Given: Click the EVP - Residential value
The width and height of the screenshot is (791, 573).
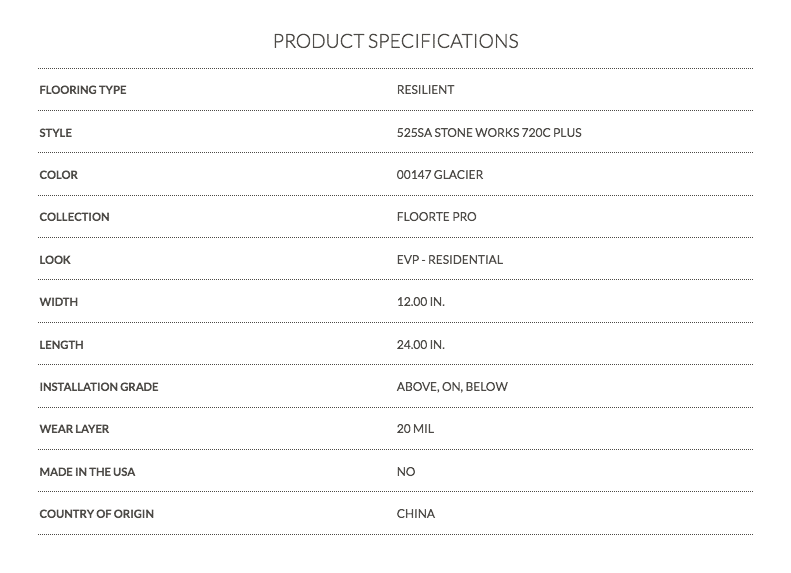Looking at the screenshot, I should pyautogui.click(x=449, y=260).
